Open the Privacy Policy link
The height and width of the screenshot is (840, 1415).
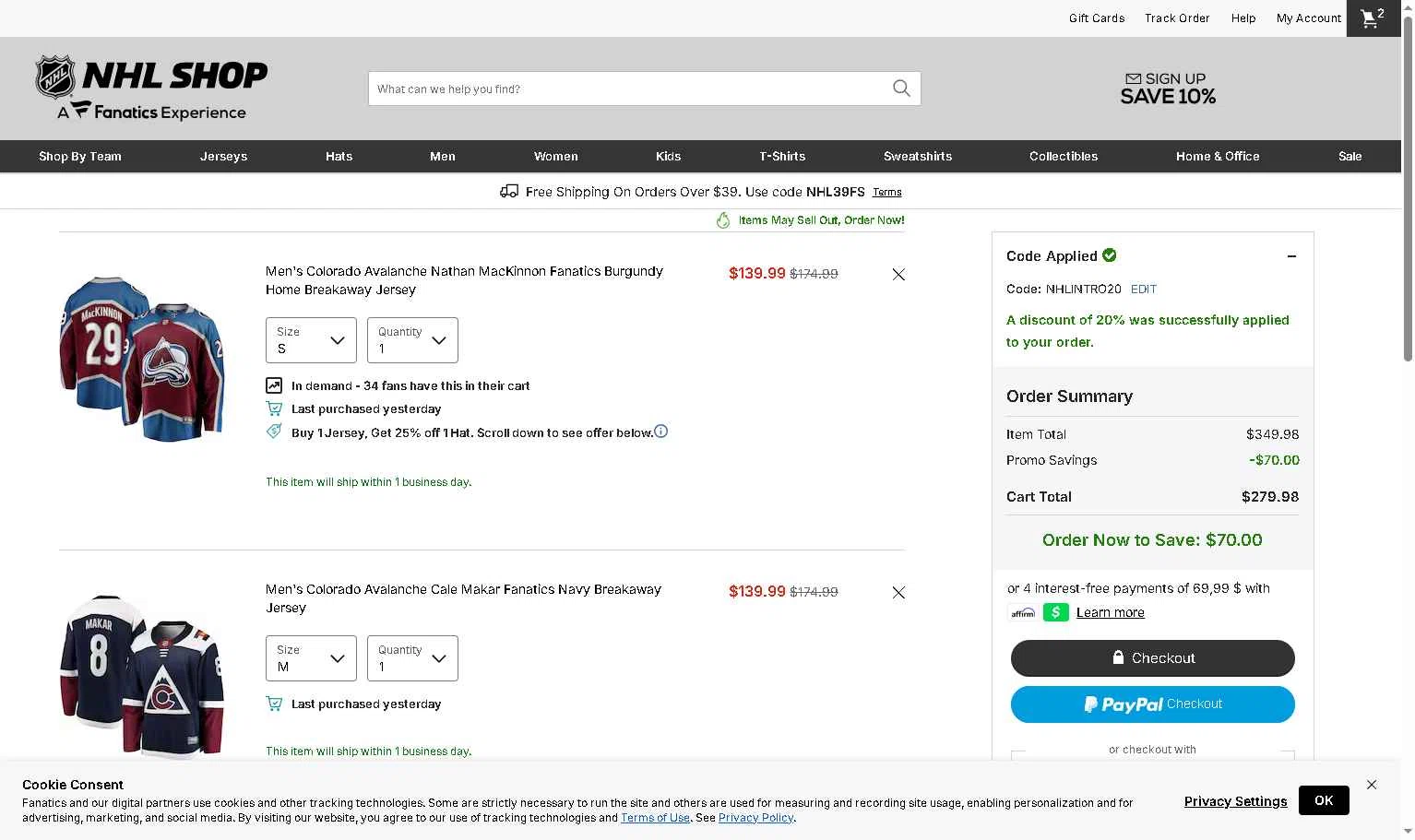click(x=756, y=818)
